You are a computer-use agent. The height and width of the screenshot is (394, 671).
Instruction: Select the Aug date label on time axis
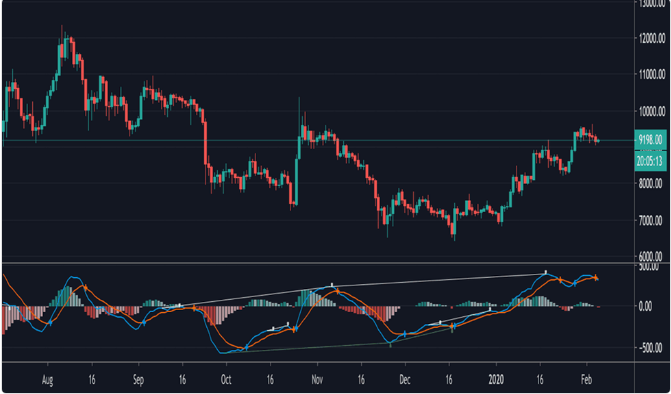click(x=48, y=380)
